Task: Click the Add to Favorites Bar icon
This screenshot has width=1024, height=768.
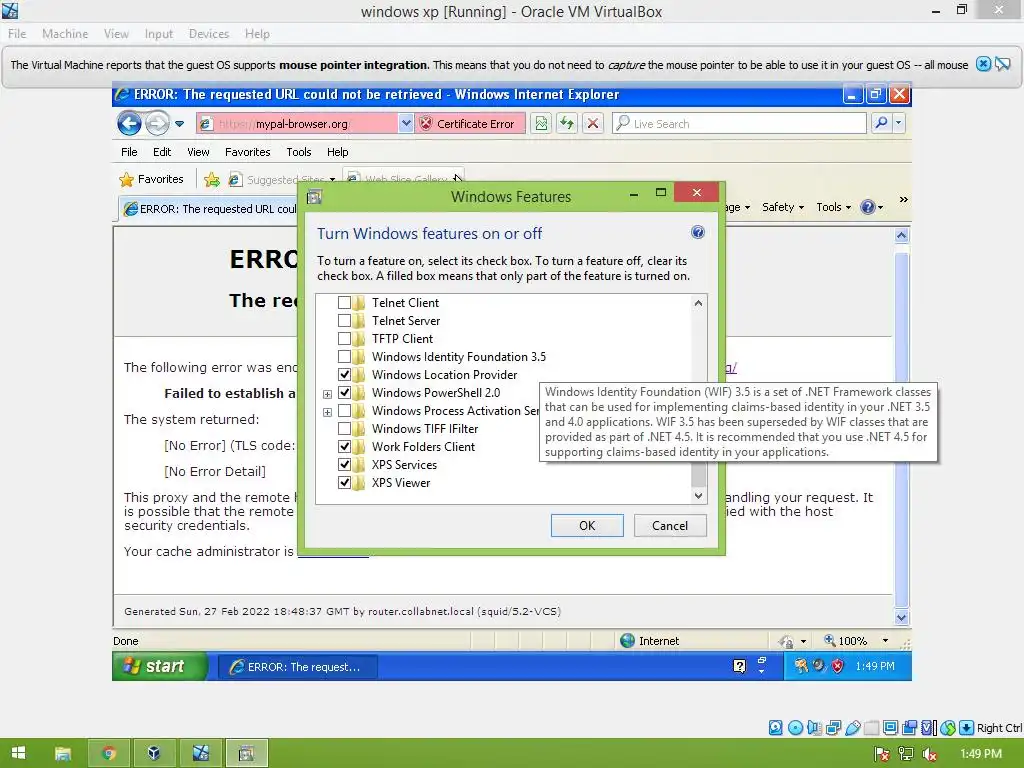Action: point(212,179)
